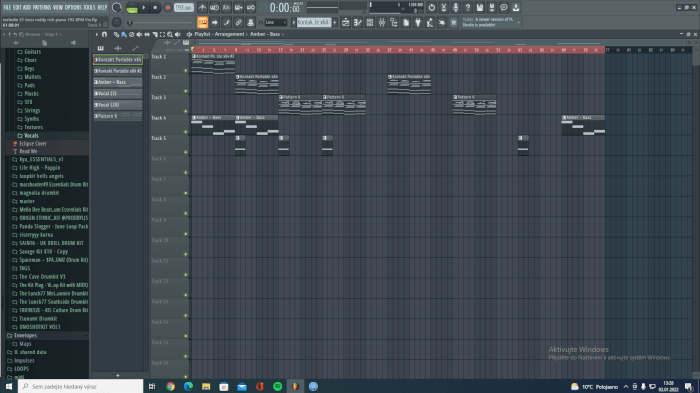Mute Track 6 via its green LED
This screenshot has width=700, height=393.
coord(186,173)
